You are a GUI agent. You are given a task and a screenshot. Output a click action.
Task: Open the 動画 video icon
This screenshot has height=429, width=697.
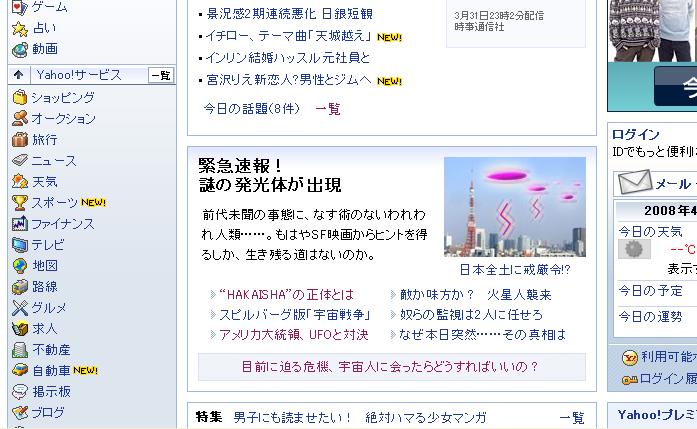tap(20, 49)
